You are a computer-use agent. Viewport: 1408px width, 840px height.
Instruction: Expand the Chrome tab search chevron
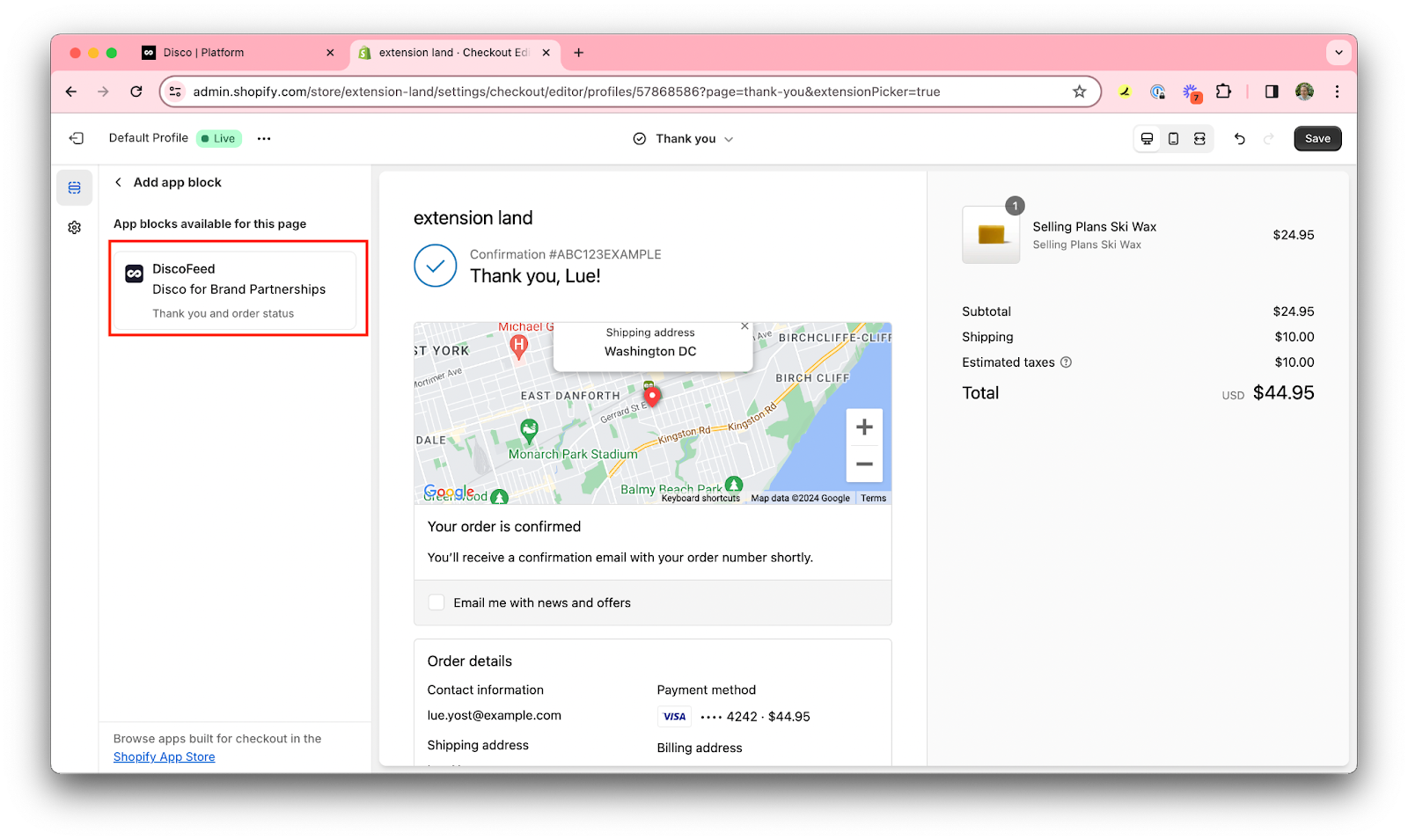click(x=1338, y=53)
